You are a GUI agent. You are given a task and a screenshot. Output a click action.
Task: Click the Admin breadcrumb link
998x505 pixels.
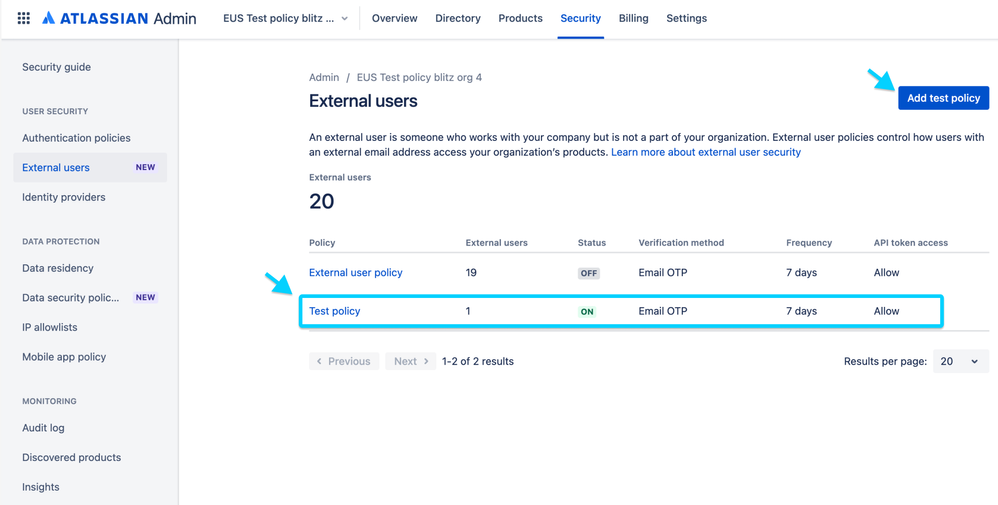click(x=324, y=77)
